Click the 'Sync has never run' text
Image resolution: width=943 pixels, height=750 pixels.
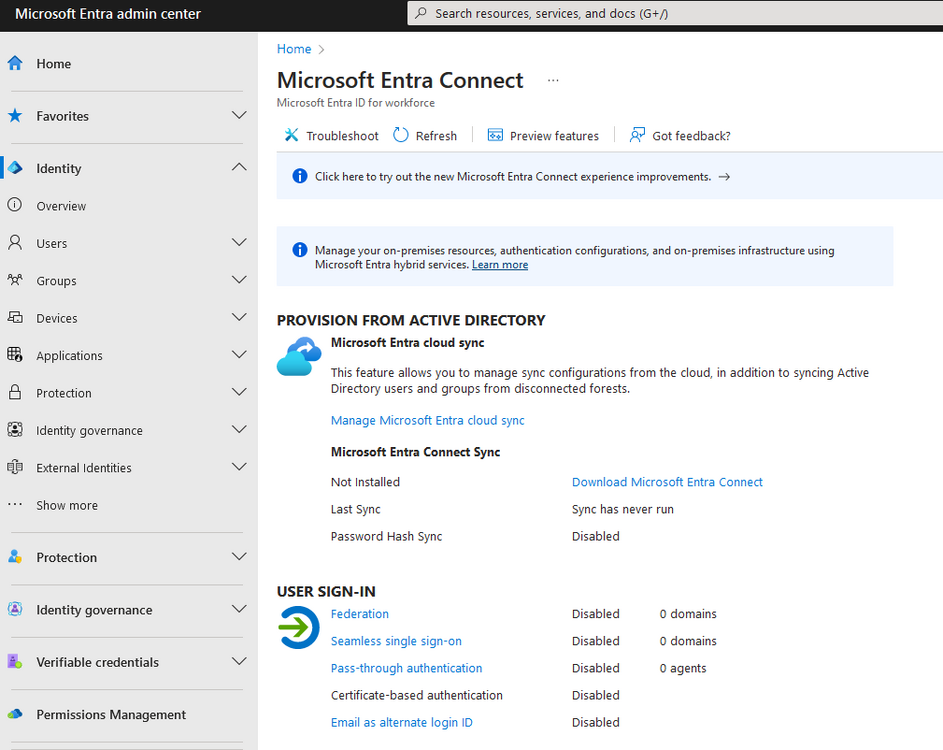pyautogui.click(x=622, y=509)
